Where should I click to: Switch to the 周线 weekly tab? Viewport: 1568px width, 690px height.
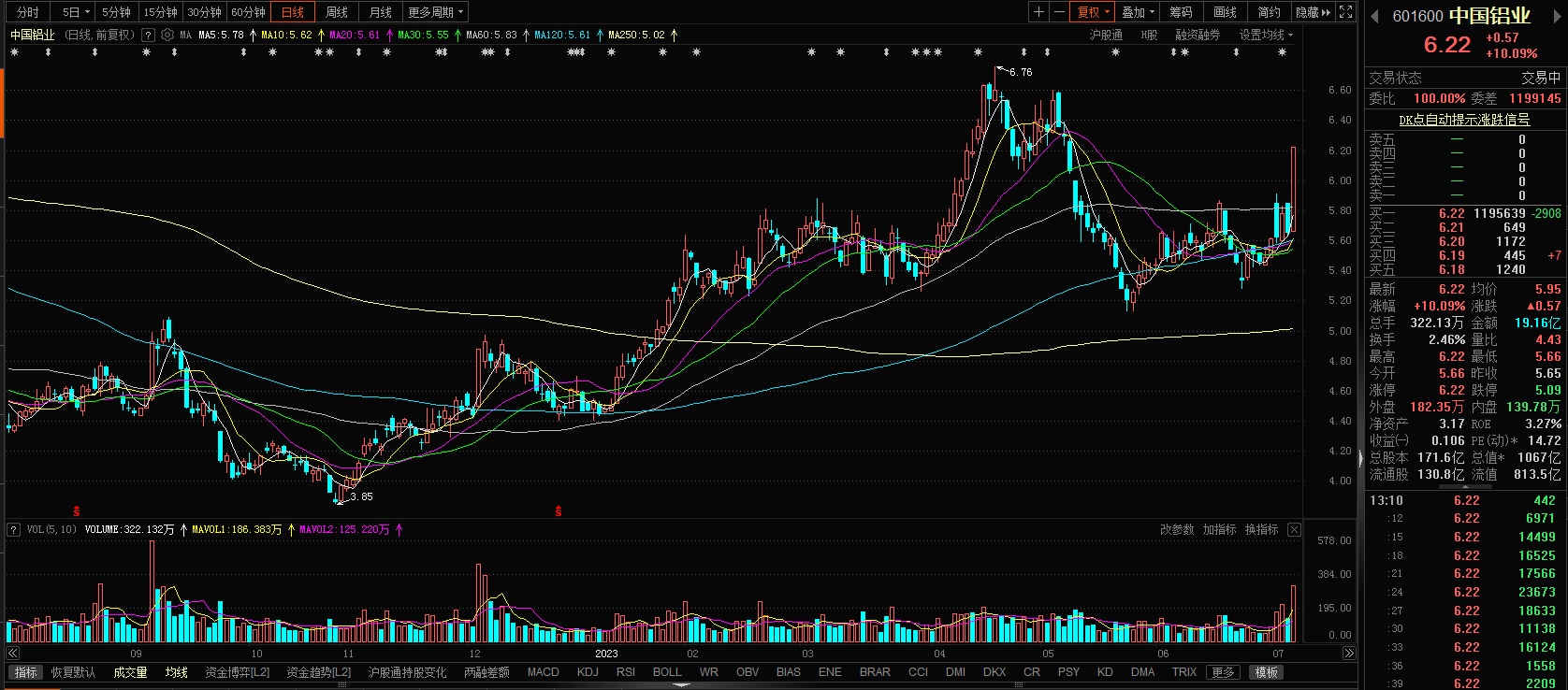(337, 12)
